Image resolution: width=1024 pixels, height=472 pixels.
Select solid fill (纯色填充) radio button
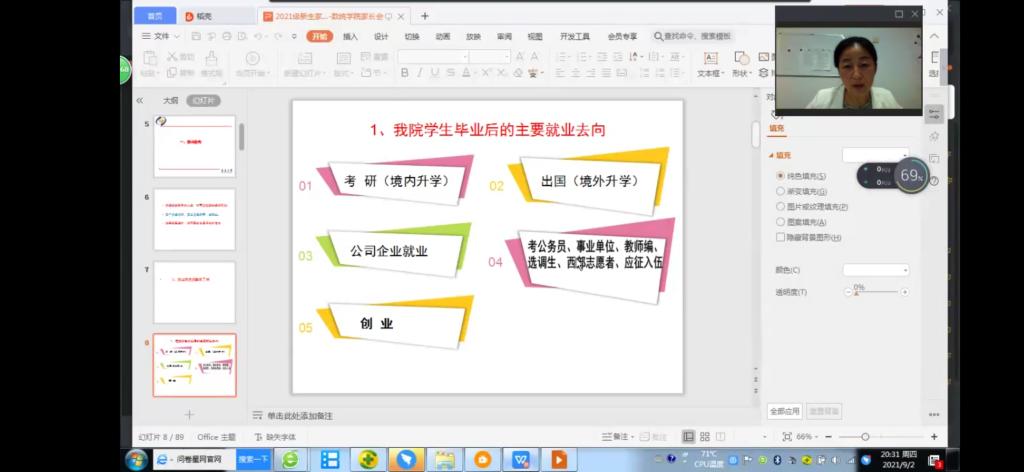click(x=780, y=176)
